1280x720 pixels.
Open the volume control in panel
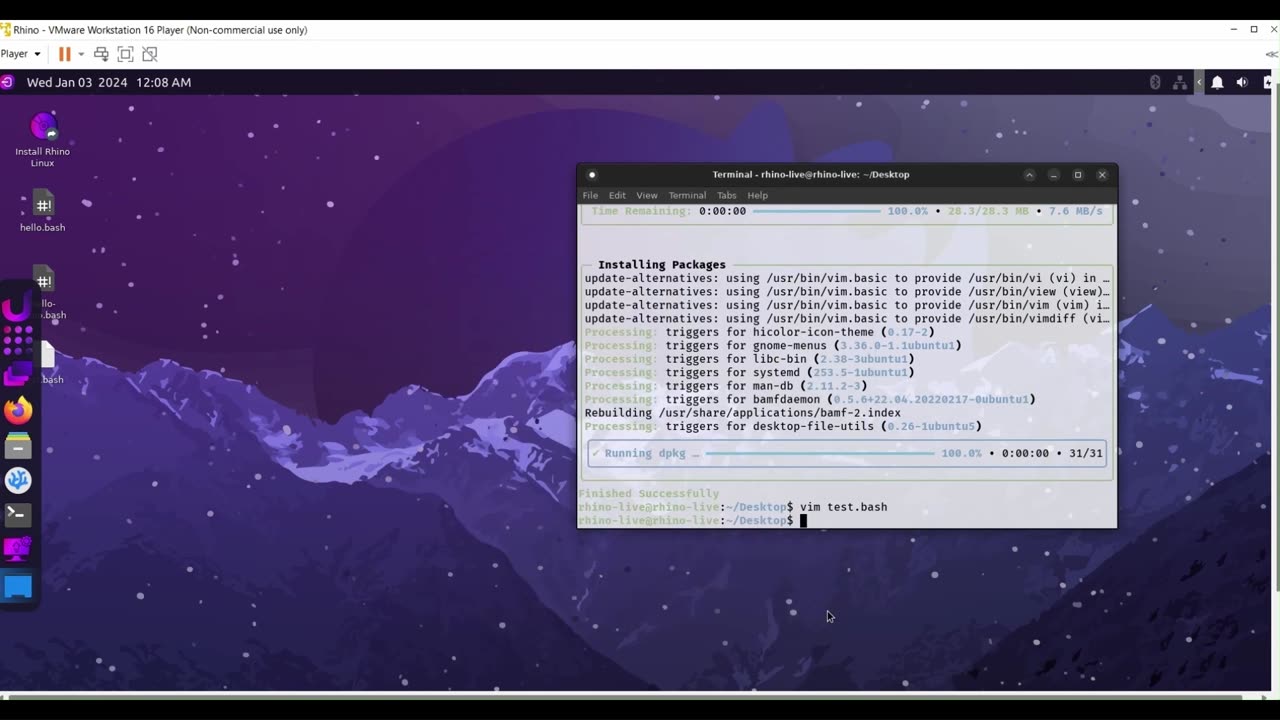(1242, 83)
